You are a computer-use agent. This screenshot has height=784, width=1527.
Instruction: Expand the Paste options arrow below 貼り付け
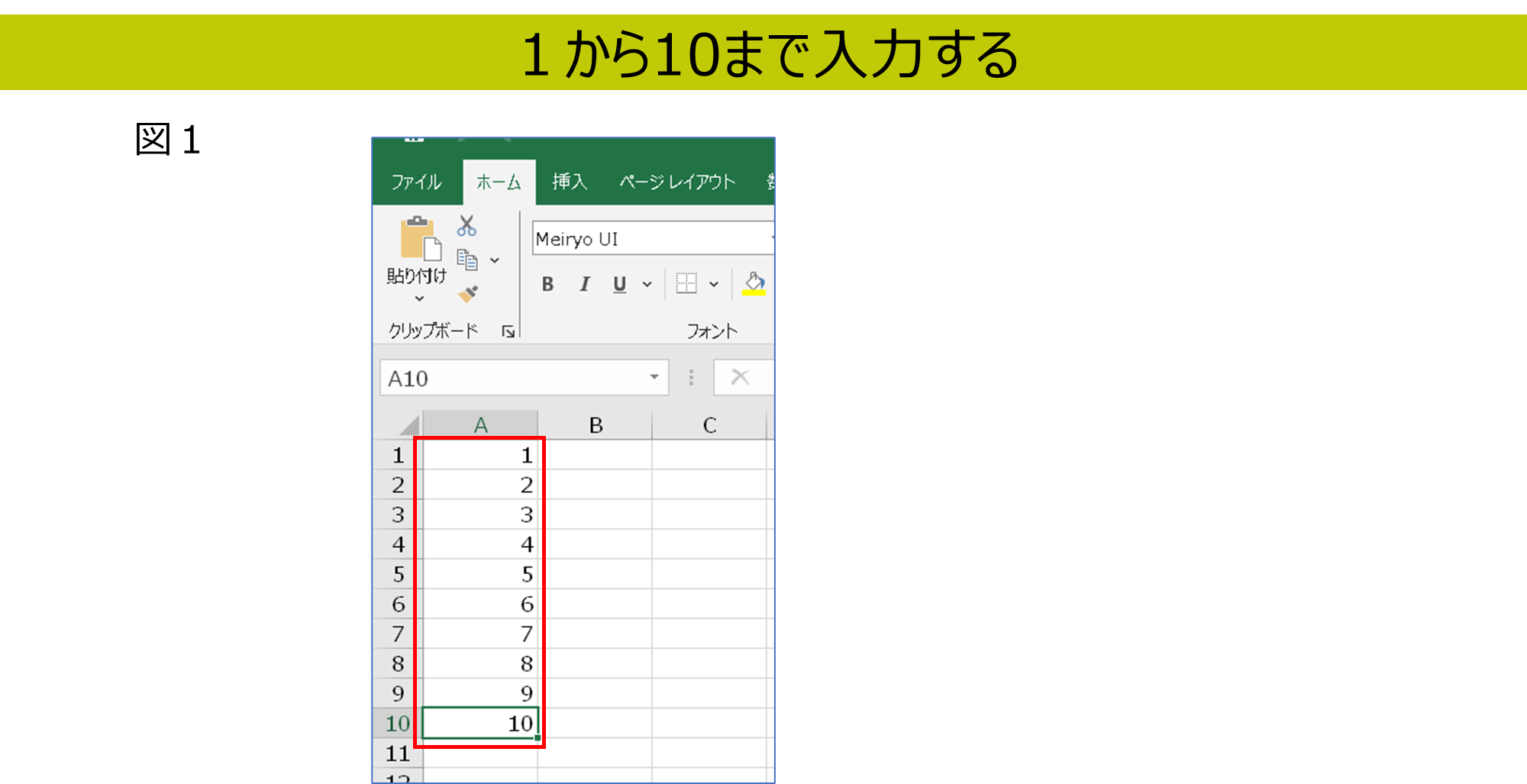click(x=419, y=298)
